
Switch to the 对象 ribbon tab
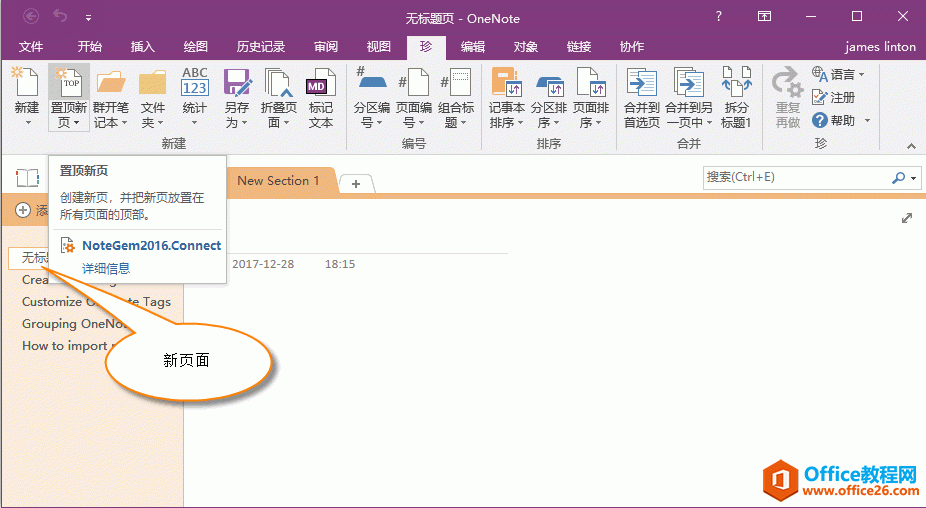(x=526, y=47)
